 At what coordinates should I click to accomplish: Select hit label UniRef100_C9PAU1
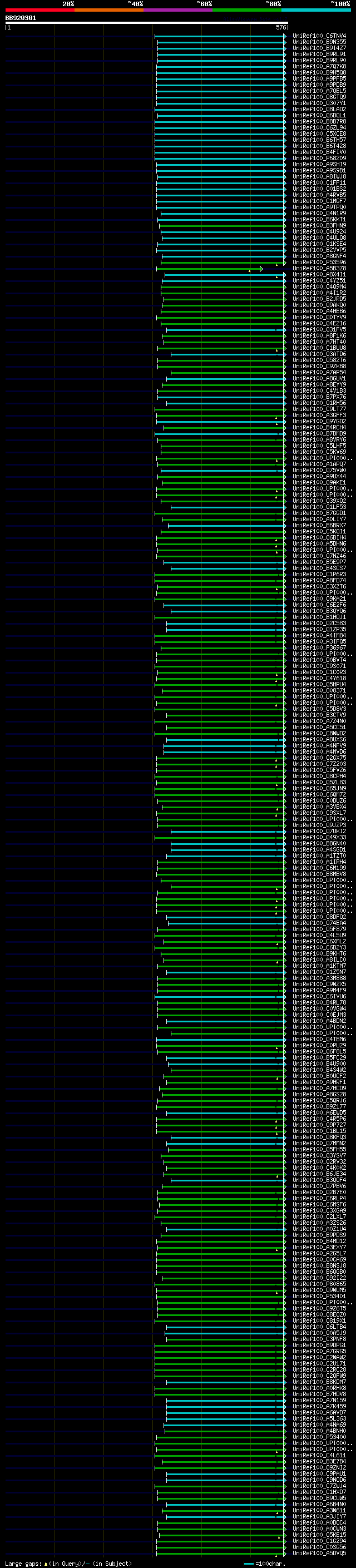319,1474
